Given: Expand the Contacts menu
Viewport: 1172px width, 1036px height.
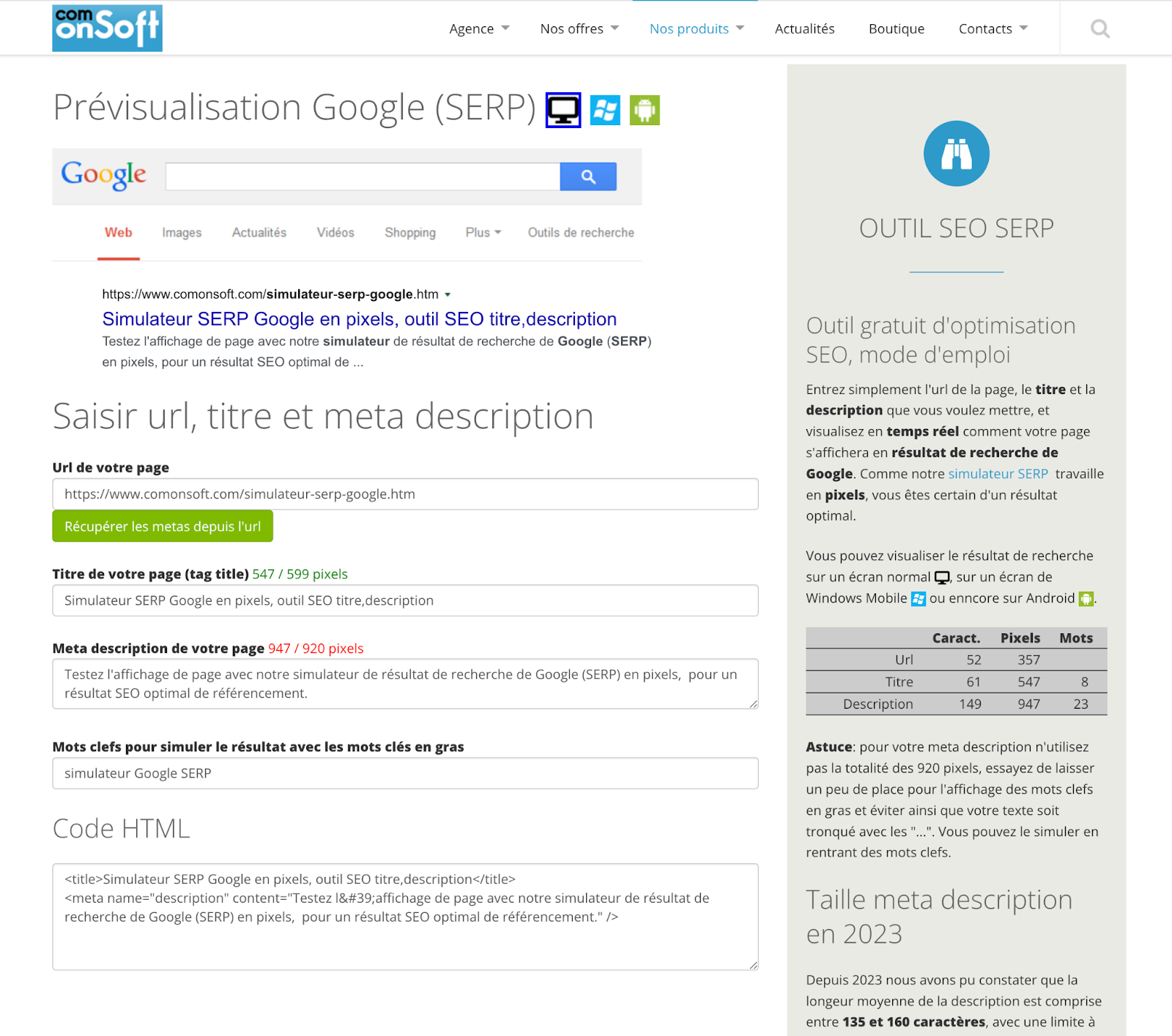Looking at the screenshot, I should click(x=993, y=29).
